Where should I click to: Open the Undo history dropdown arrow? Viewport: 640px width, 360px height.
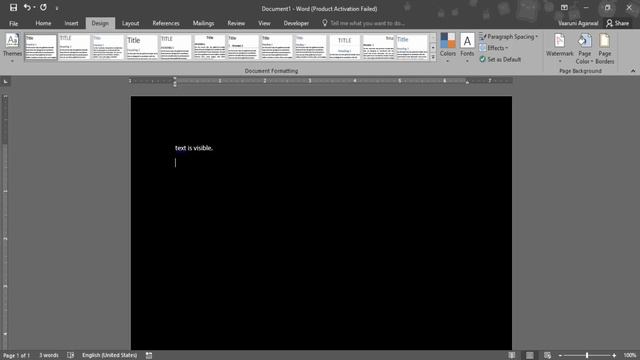(34, 7)
